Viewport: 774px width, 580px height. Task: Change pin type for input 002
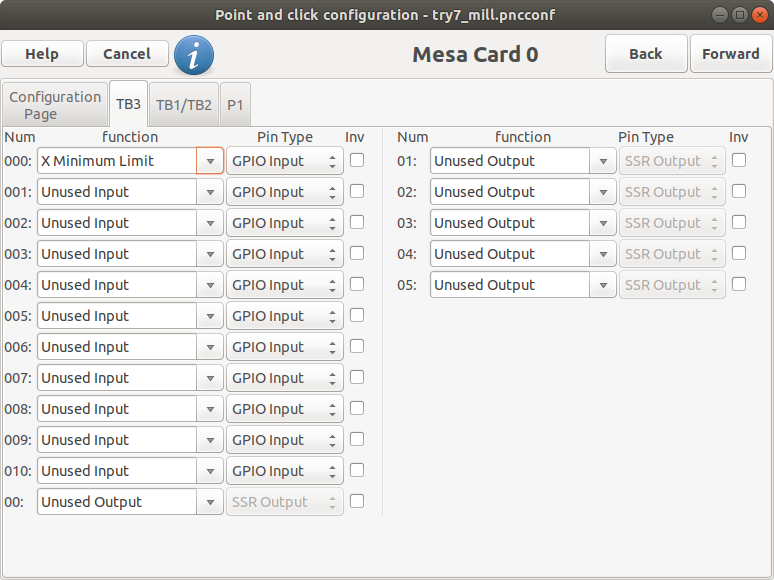[x=284, y=223]
